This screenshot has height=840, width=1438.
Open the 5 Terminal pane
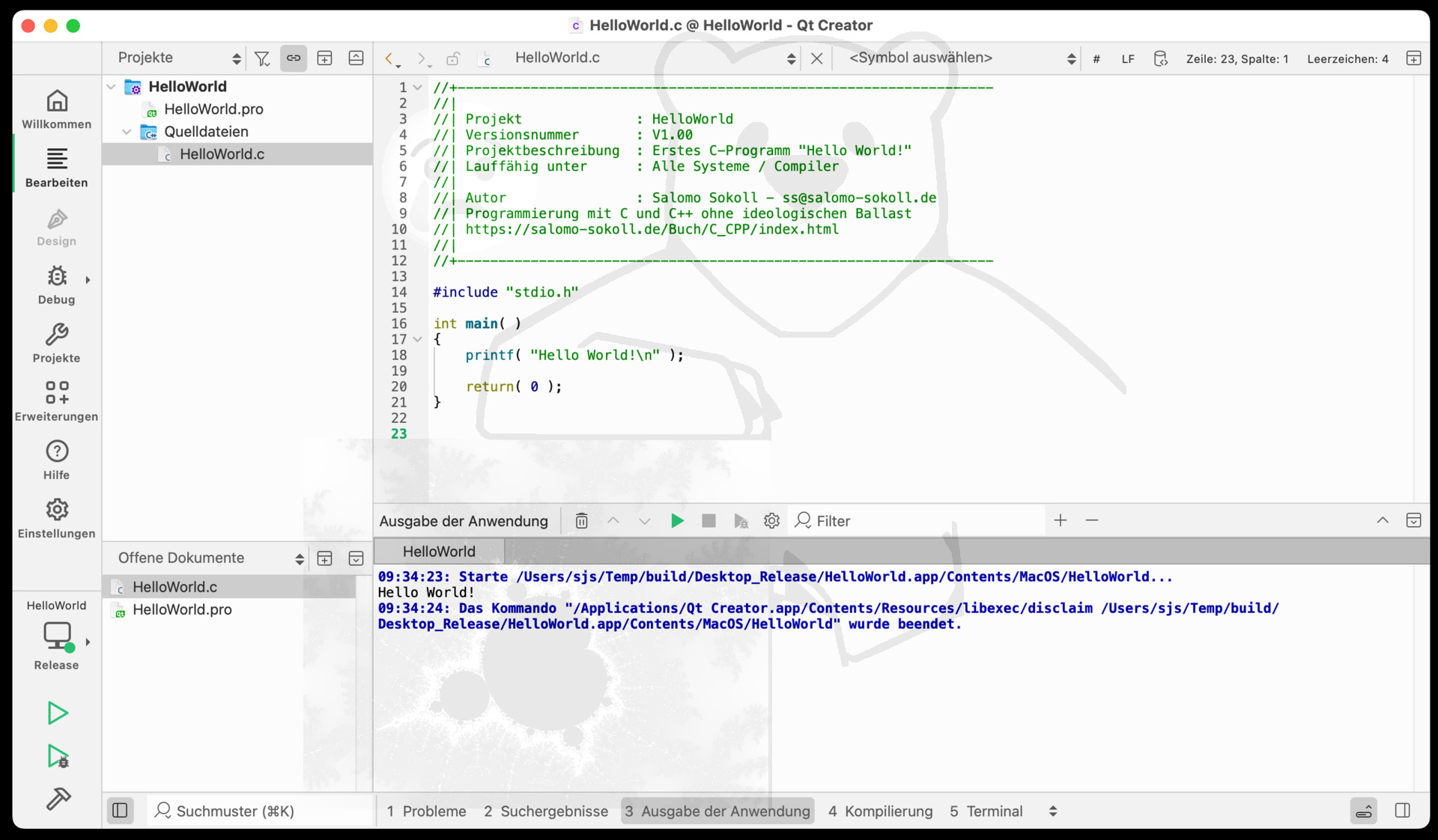tap(986, 812)
